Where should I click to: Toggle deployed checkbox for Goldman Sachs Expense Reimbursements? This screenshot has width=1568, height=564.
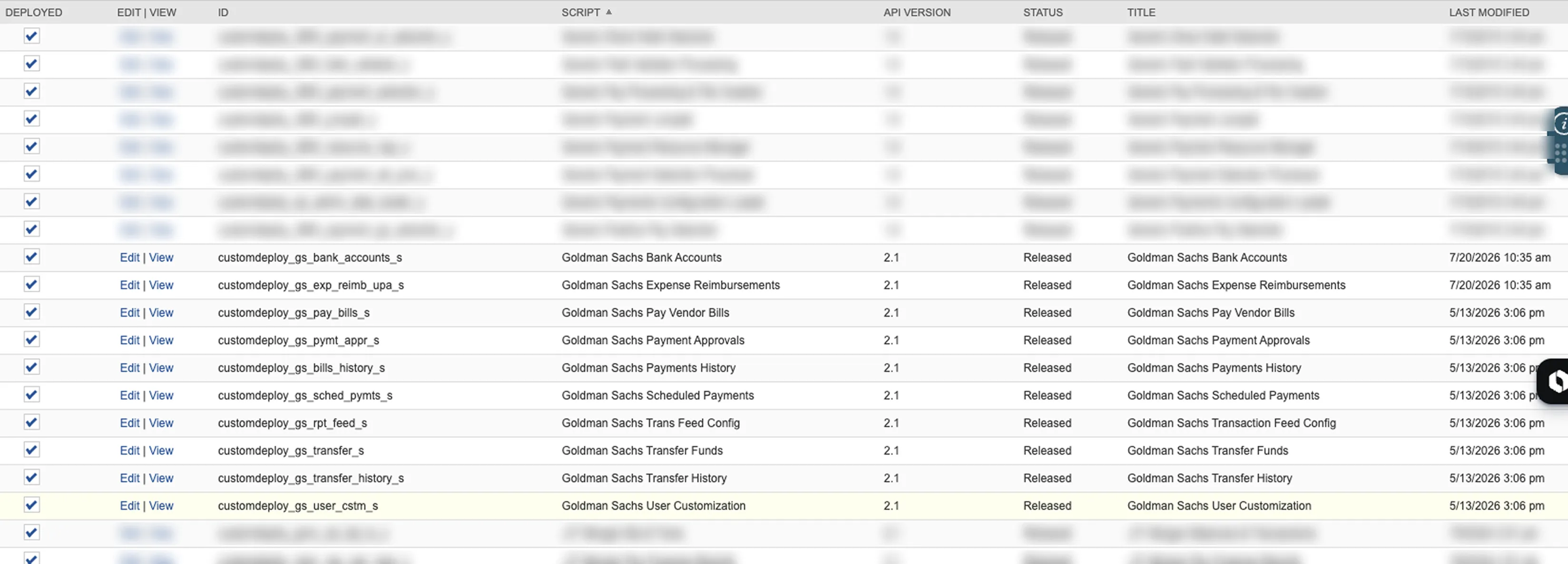32,284
